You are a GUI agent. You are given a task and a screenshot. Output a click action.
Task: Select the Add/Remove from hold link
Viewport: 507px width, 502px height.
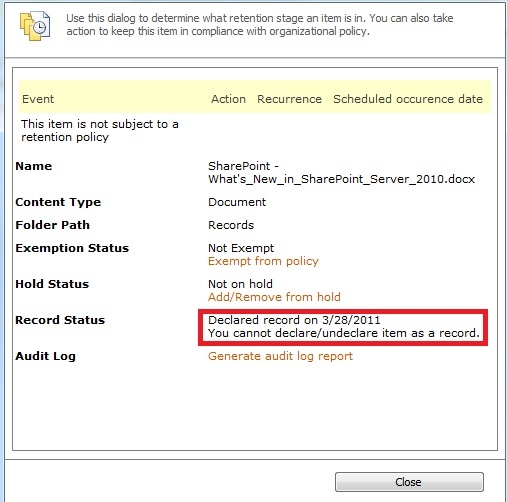click(x=274, y=297)
